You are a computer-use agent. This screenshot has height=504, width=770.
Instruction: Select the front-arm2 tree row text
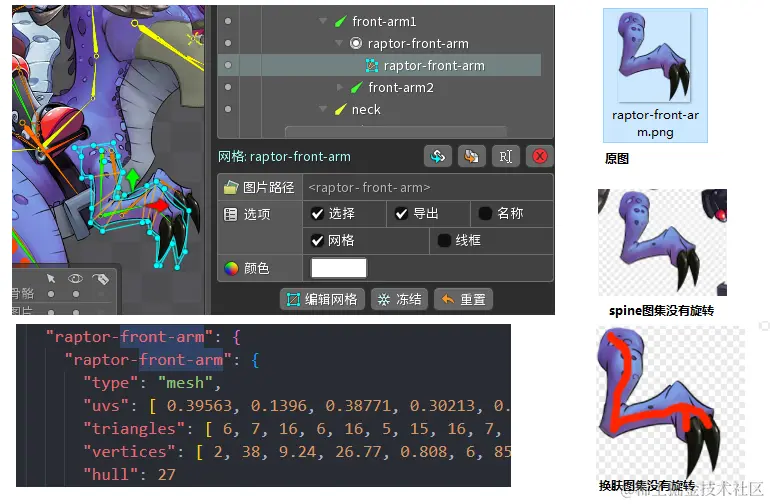tap(401, 87)
